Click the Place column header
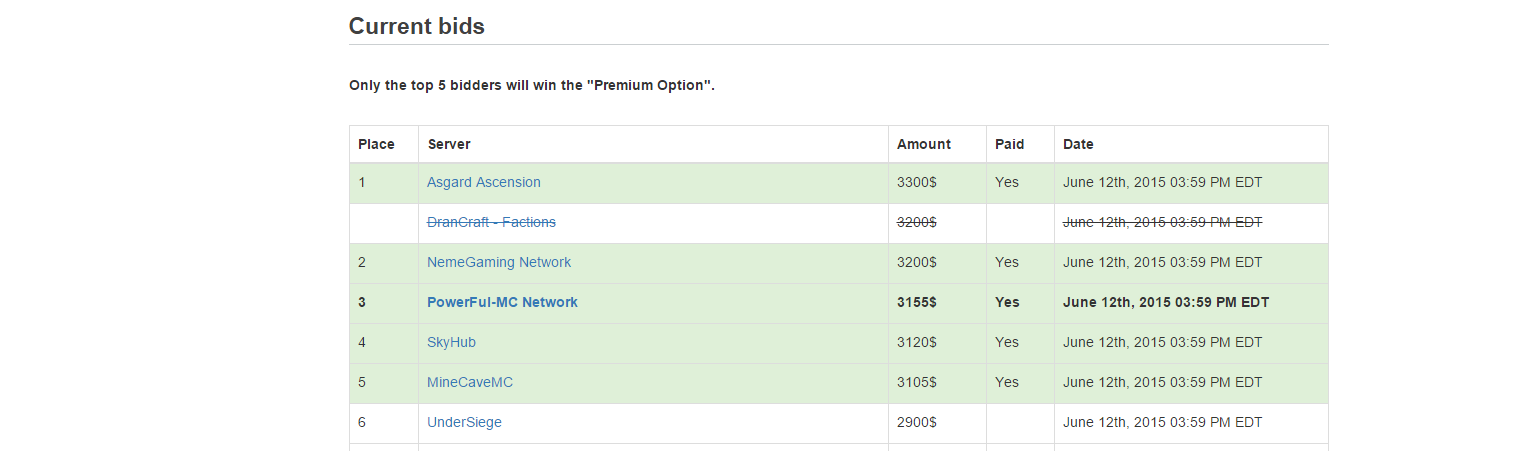The height and width of the screenshot is (451, 1531). [x=376, y=144]
